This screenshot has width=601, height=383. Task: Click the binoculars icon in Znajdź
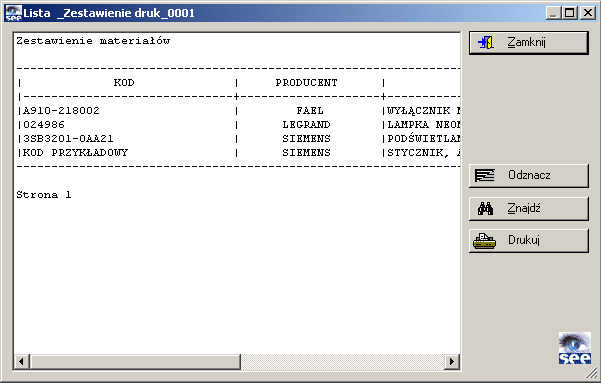[x=485, y=208]
